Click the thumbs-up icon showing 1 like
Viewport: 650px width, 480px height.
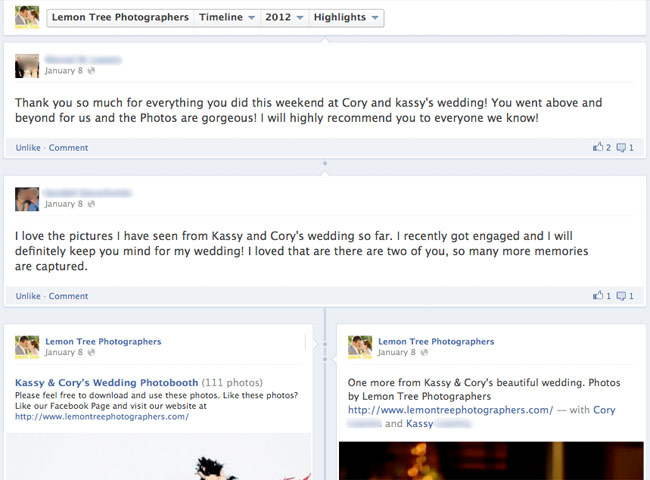[598, 295]
